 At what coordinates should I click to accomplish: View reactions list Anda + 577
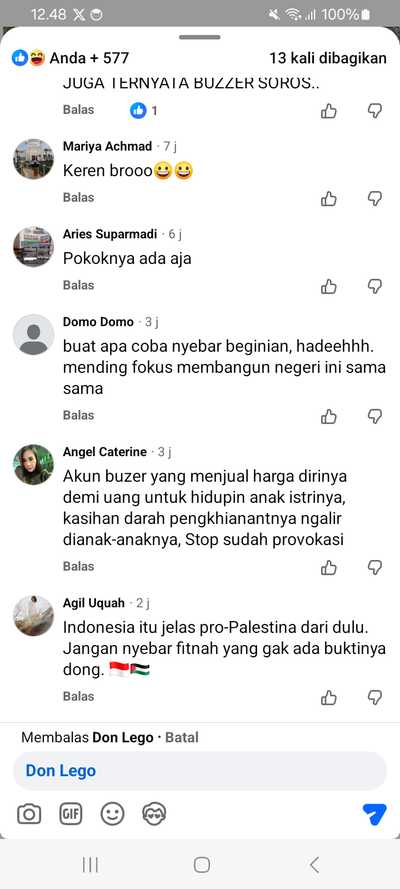coord(70,58)
